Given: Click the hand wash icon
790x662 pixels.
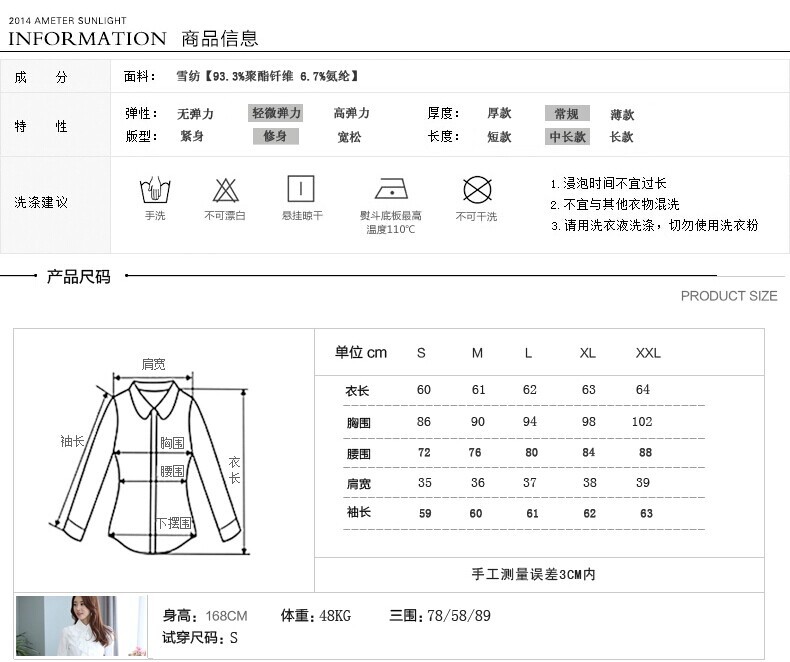Looking at the screenshot, I should tap(155, 189).
